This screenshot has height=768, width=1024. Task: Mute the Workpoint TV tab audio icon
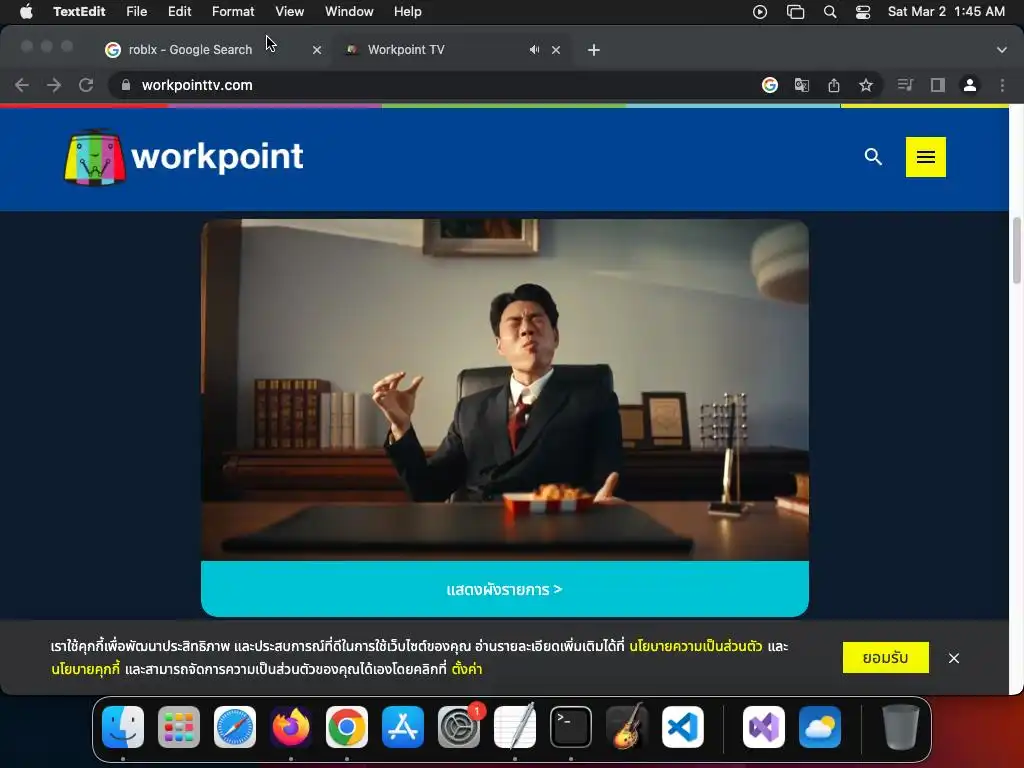click(x=534, y=50)
